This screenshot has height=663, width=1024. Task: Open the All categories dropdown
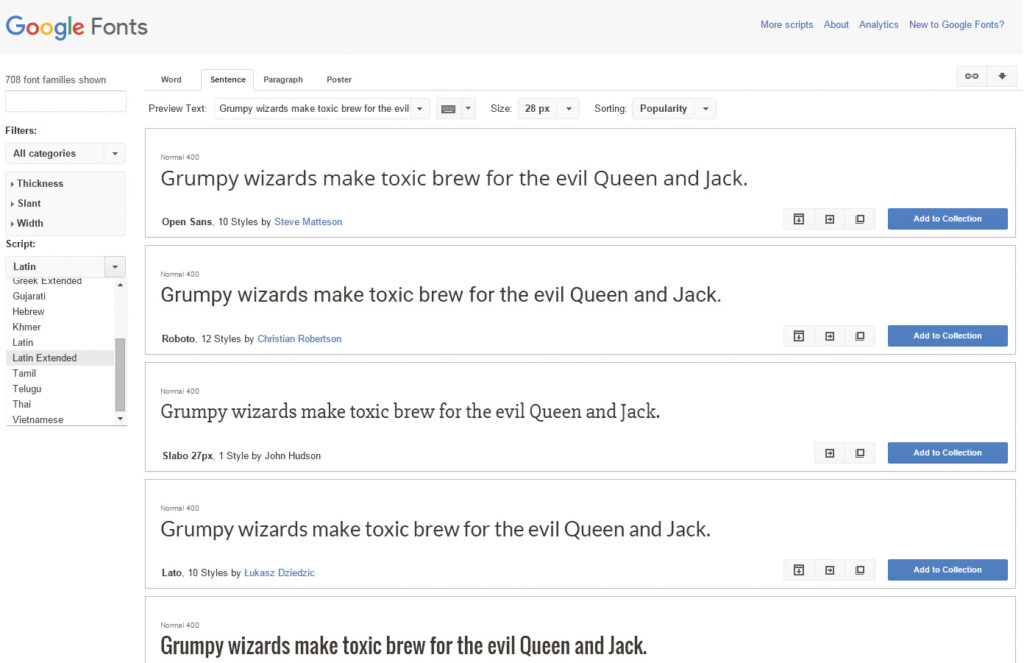pos(65,154)
